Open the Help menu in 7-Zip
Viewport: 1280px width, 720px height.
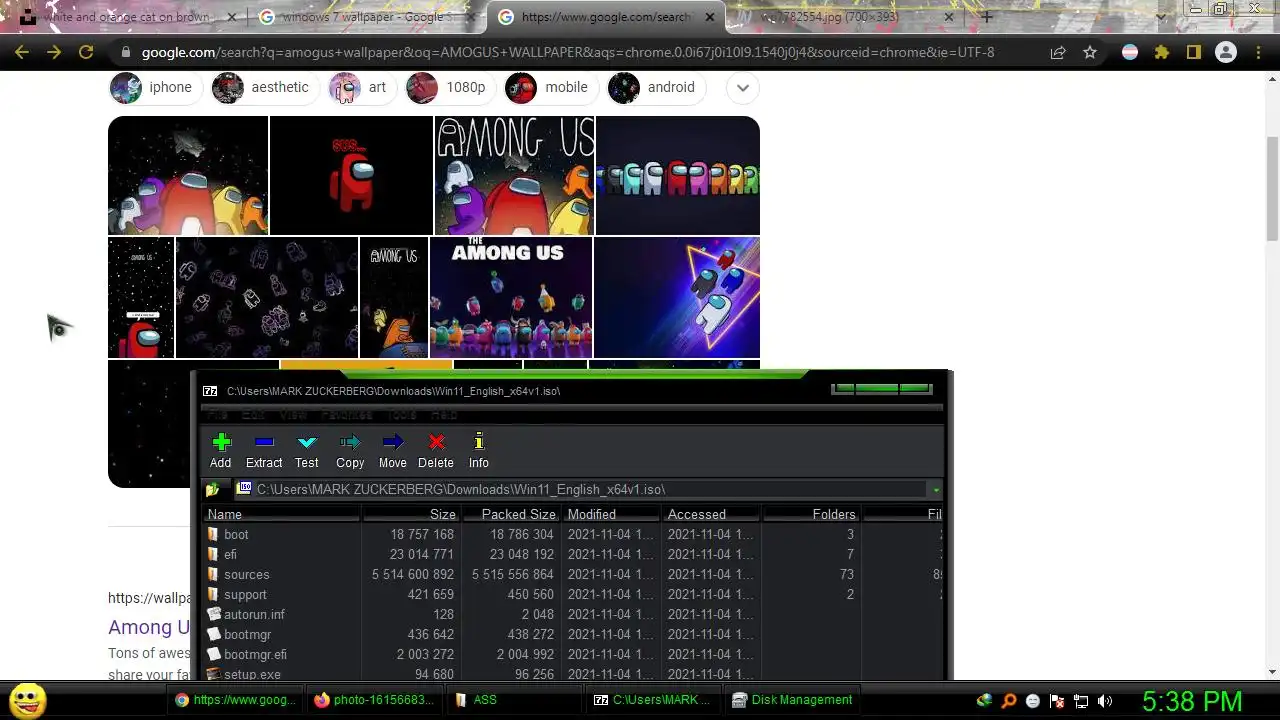pyautogui.click(x=443, y=414)
